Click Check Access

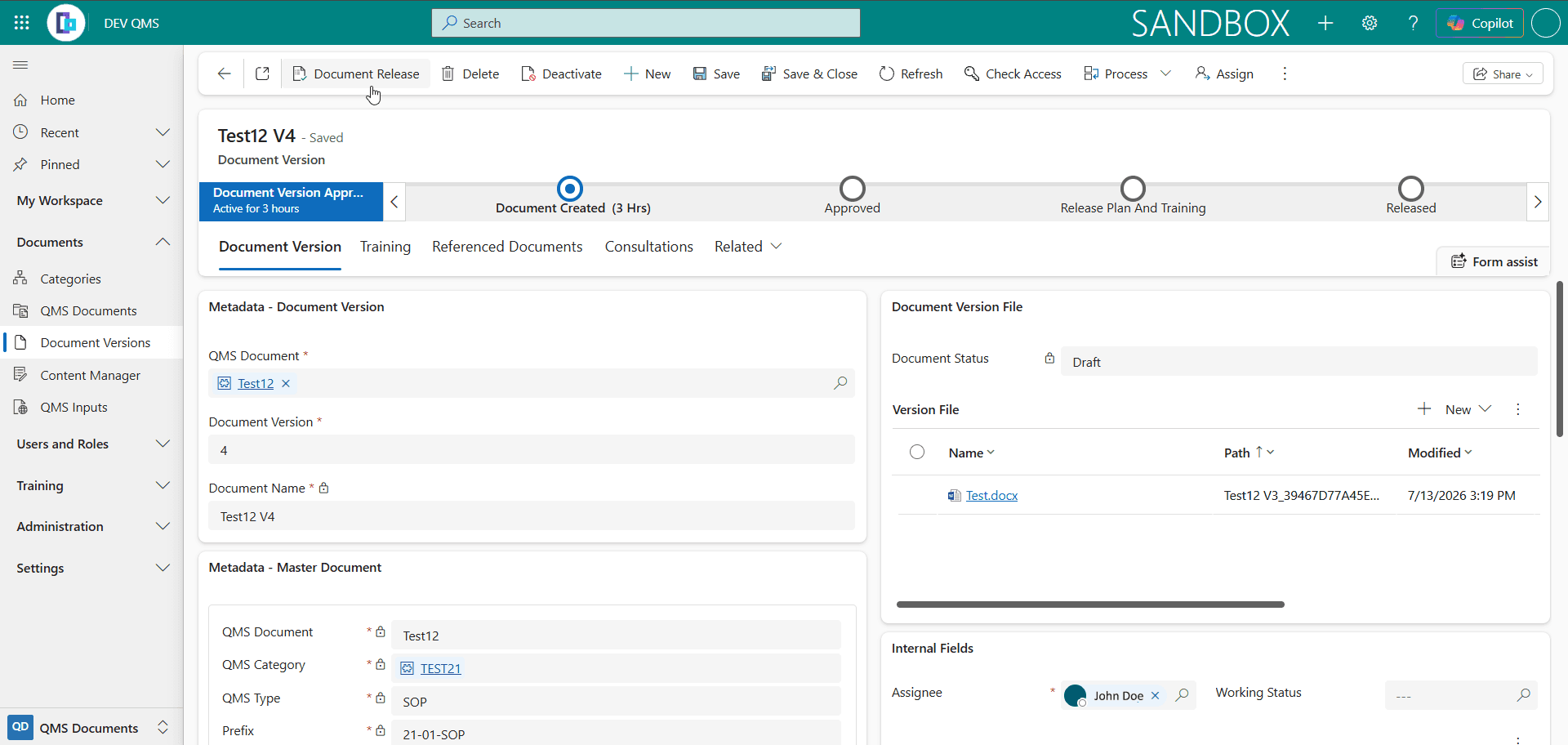tap(1013, 74)
